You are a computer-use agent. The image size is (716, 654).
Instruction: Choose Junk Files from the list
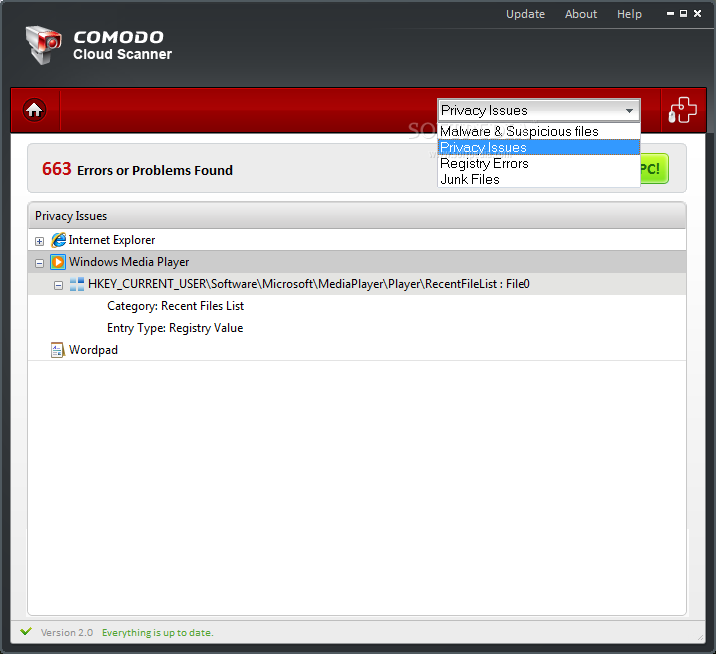pyautogui.click(x=539, y=179)
